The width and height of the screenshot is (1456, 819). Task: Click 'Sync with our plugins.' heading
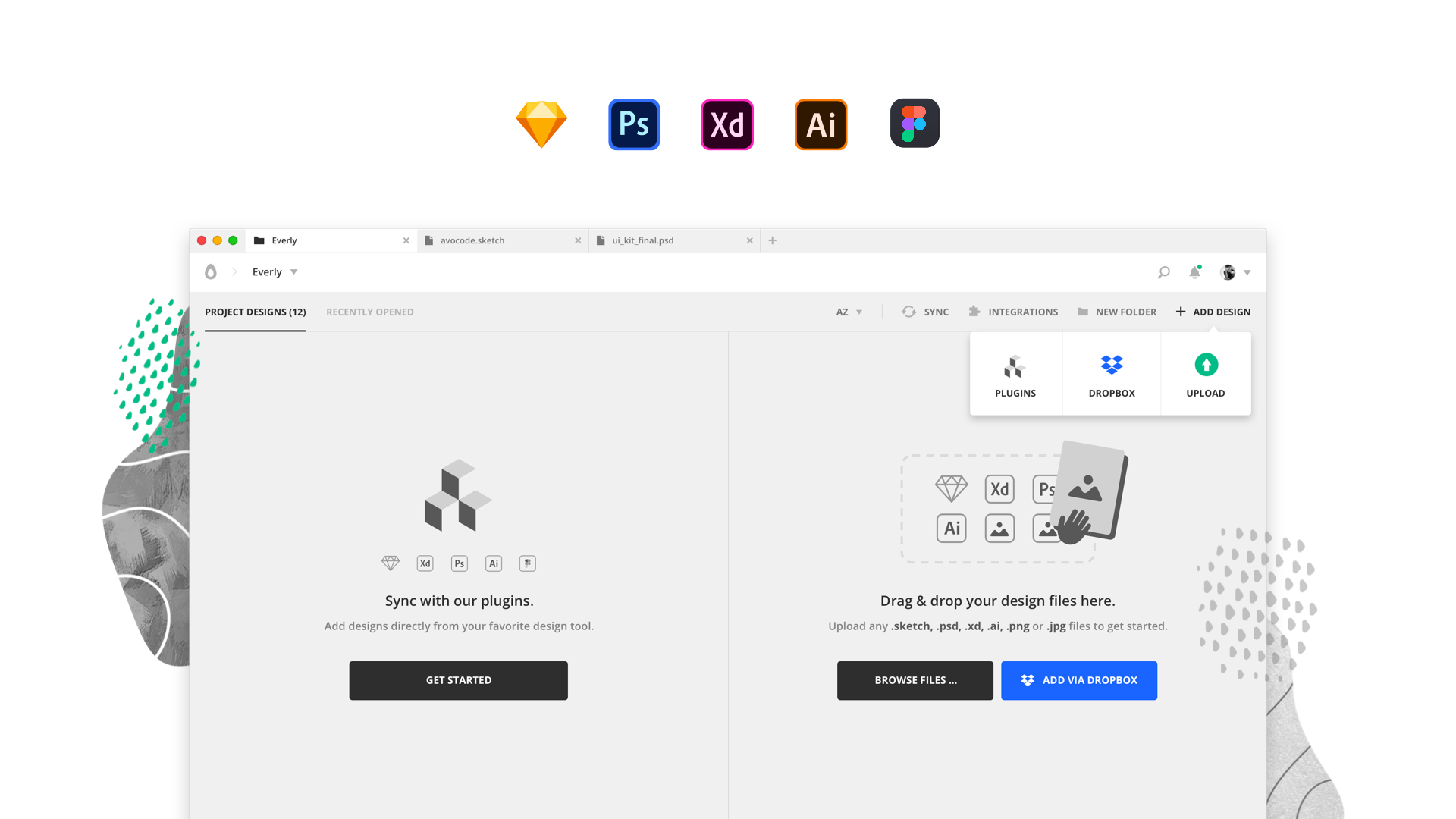(460, 601)
